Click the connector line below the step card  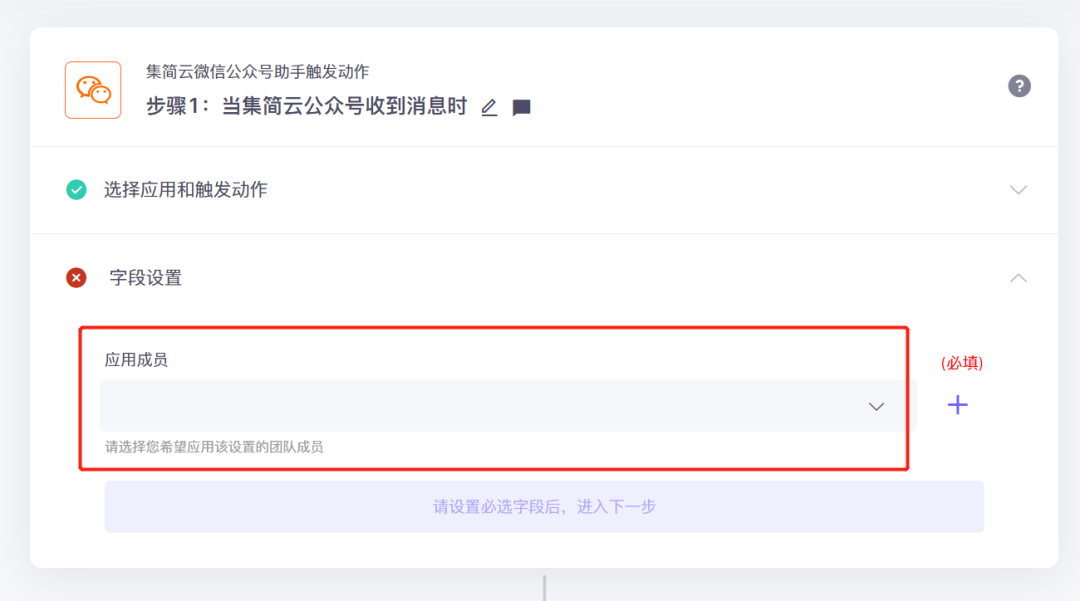(544, 588)
